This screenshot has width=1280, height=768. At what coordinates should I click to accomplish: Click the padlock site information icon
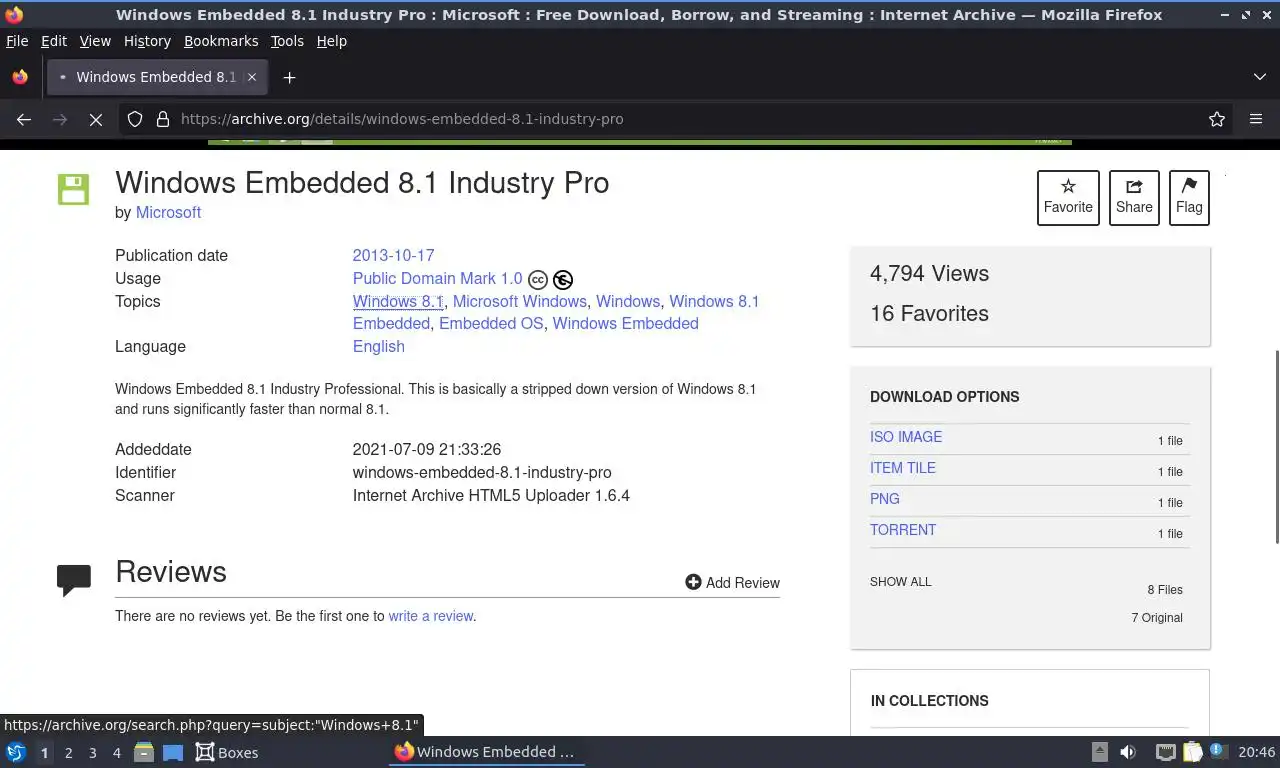click(x=163, y=119)
